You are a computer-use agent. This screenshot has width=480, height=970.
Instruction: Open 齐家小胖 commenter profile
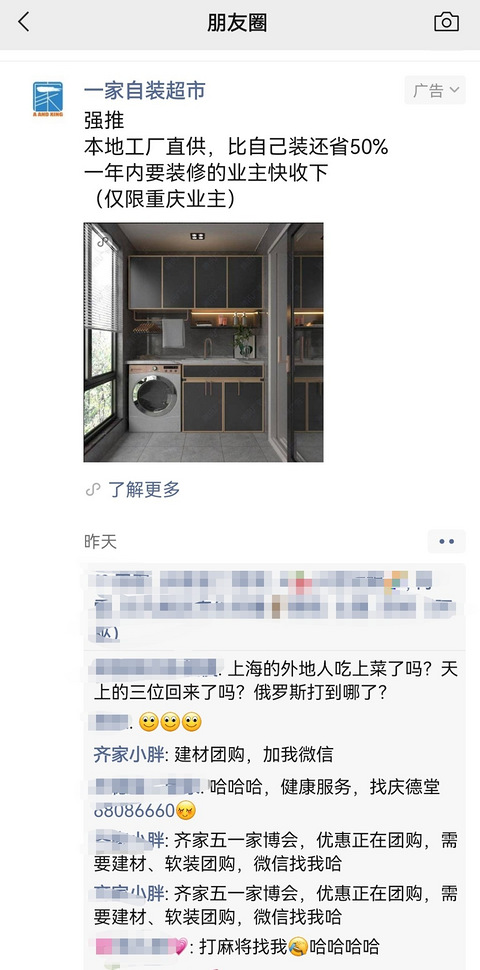pyautogui.click(x=129, y=754)
